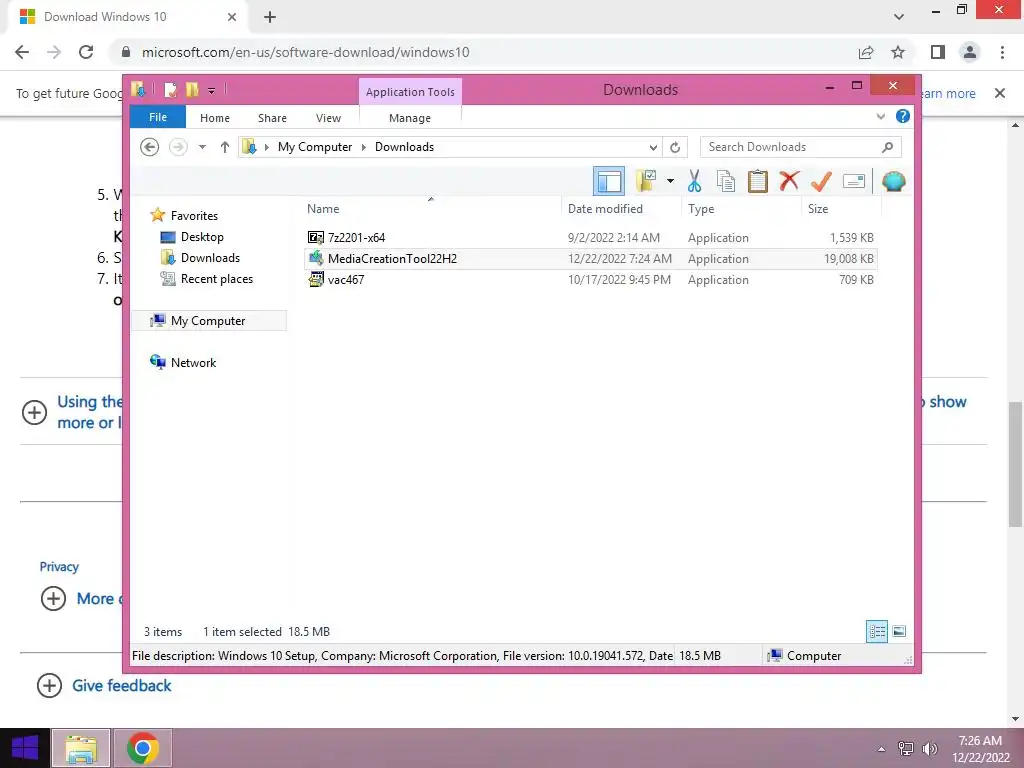Click the My Computer breadcrumb segment
Screen dimensions: 1024x768
[315, 147]
